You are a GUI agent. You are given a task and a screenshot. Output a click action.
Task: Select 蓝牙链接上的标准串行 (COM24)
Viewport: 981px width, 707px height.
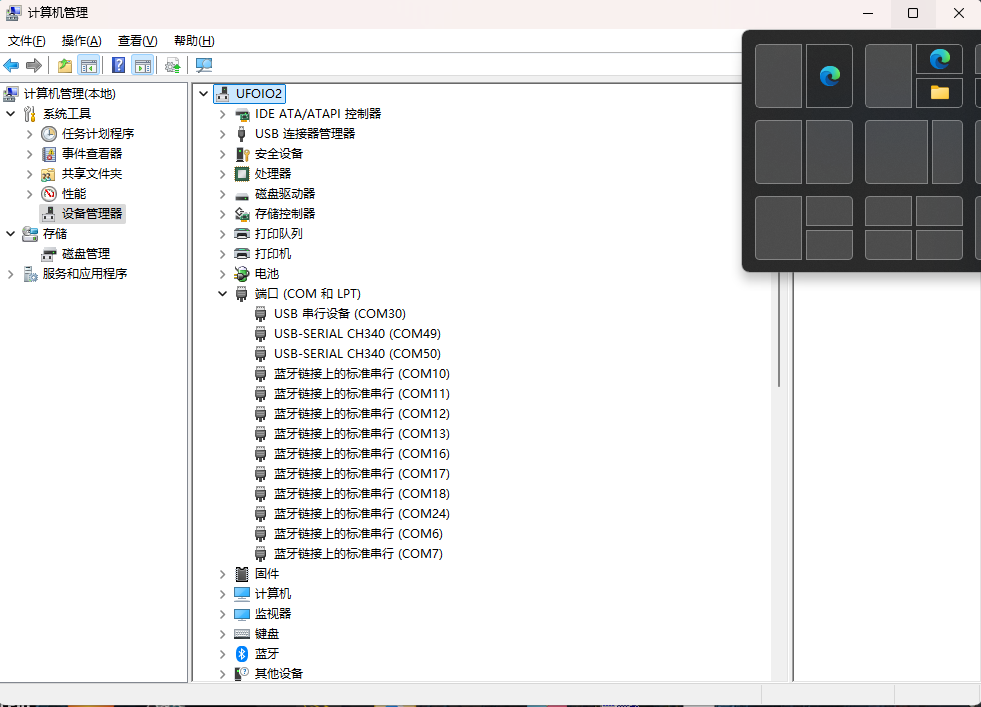362,514
